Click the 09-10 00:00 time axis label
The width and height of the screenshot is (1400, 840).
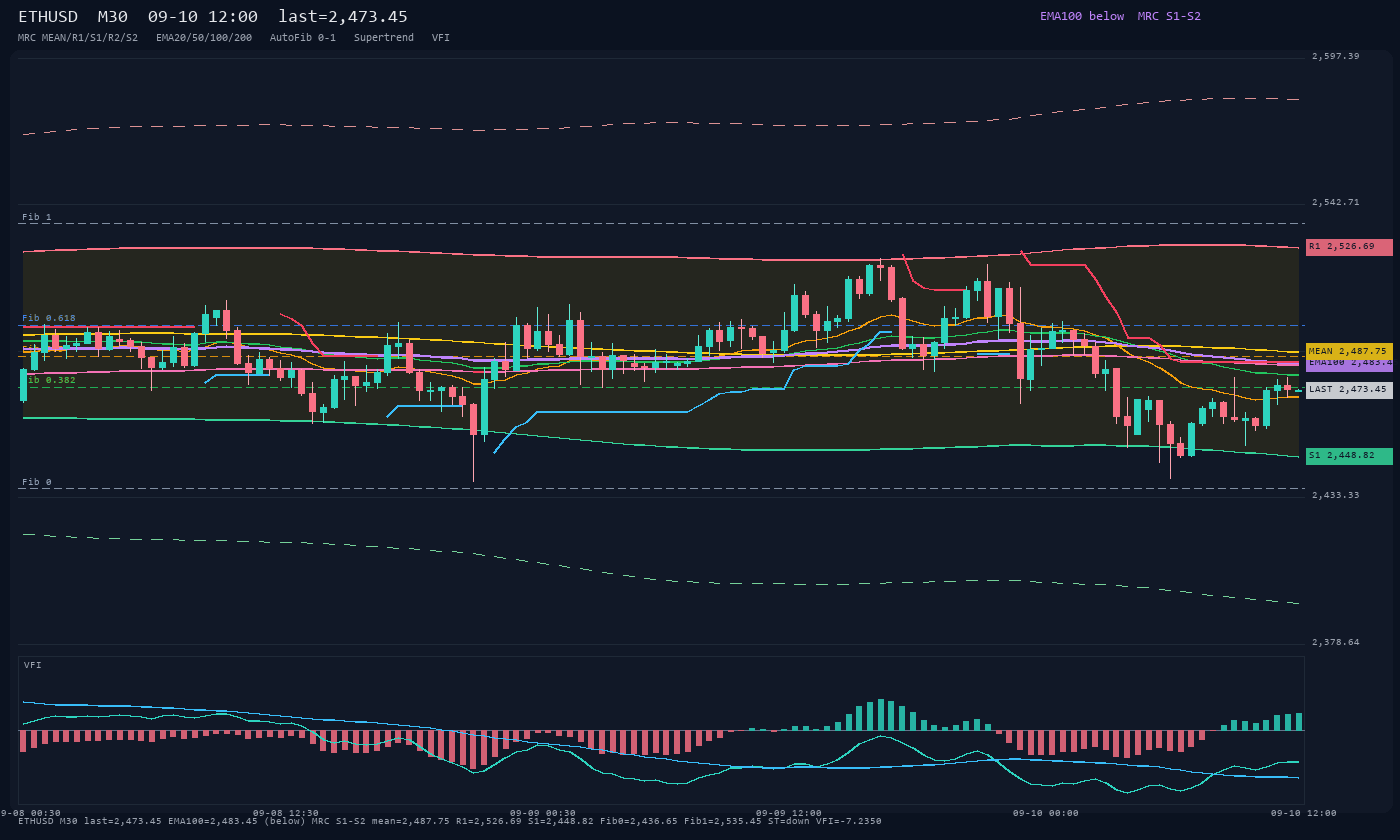point(1046,813)
